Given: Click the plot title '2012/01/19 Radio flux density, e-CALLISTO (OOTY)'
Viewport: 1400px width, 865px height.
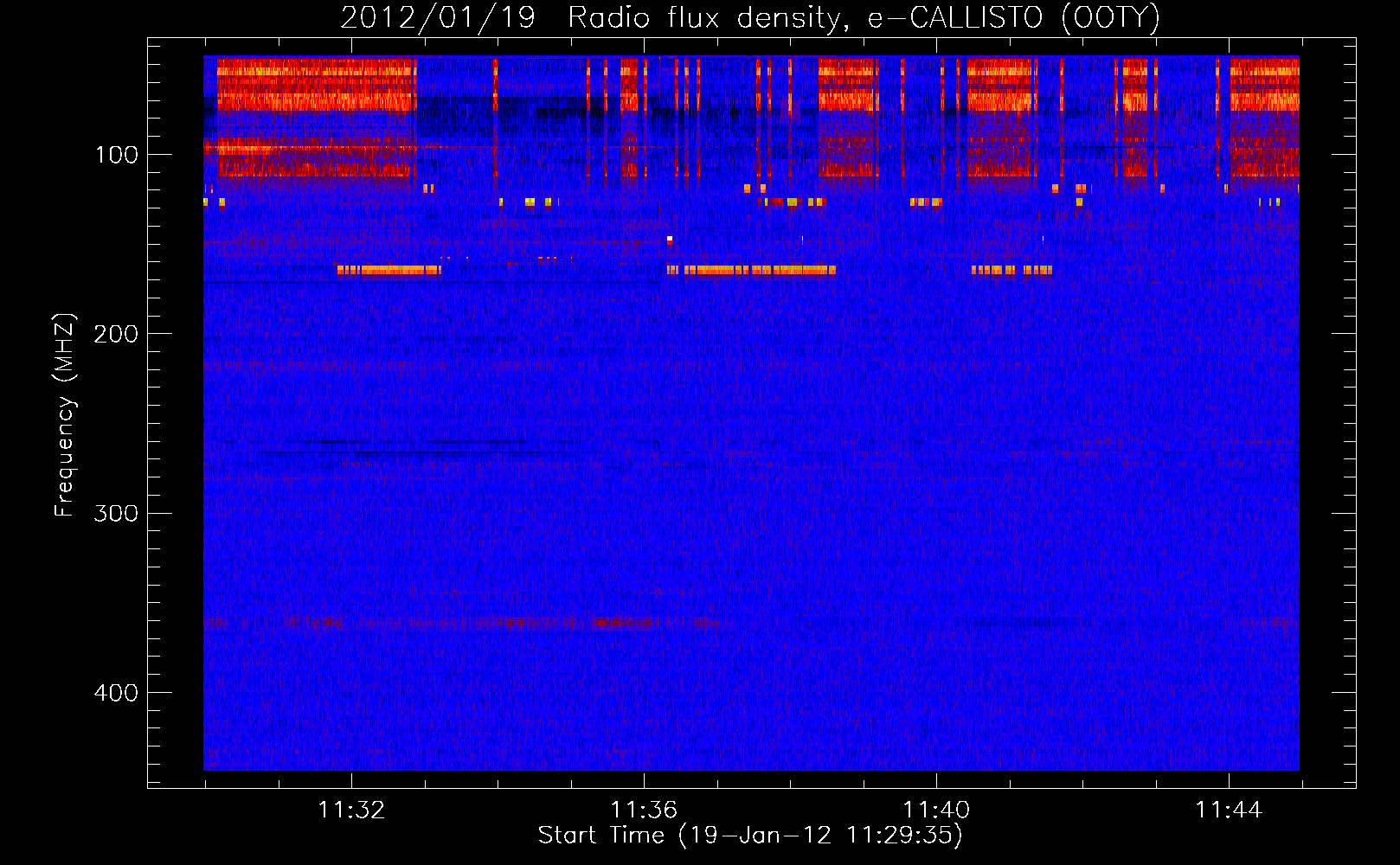Looking at the screenshot, I should [750, 17].
